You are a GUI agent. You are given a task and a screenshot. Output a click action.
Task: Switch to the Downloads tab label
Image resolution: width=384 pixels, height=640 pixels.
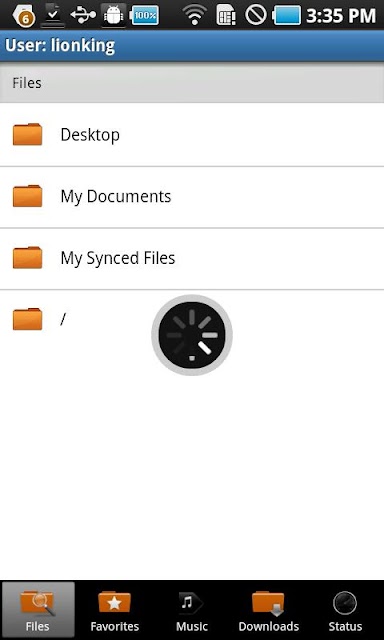[x=269, y=627]
